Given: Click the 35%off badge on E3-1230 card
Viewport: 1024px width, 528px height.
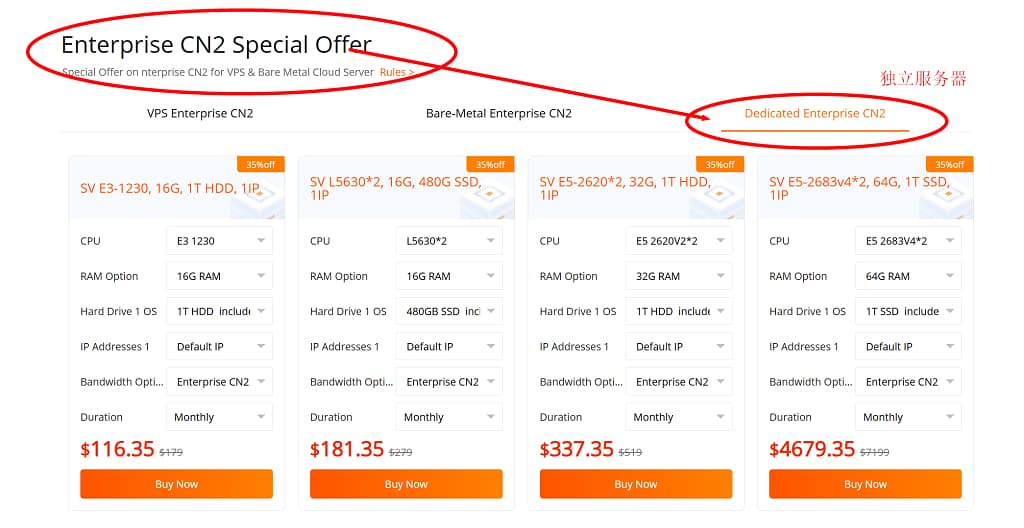Looking at the screenshot, I should tap(260, 165).
